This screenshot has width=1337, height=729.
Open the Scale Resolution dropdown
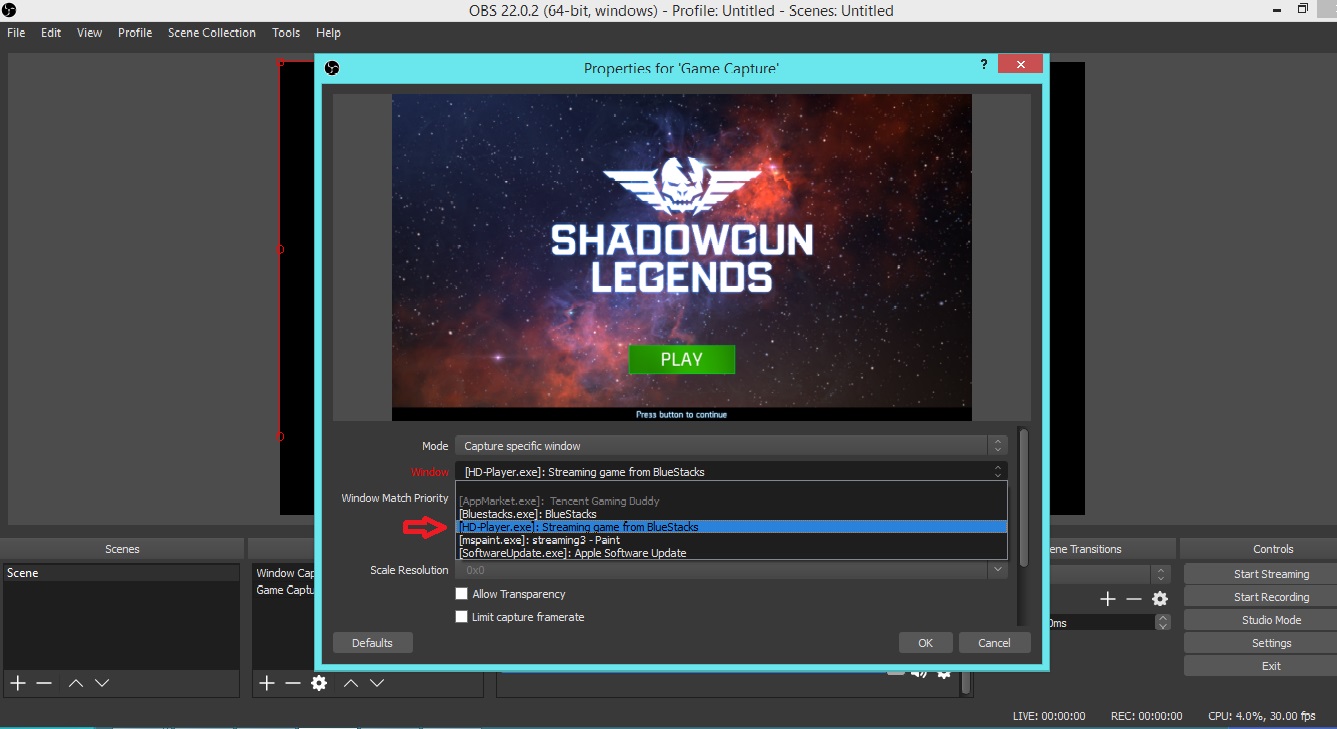997,570
